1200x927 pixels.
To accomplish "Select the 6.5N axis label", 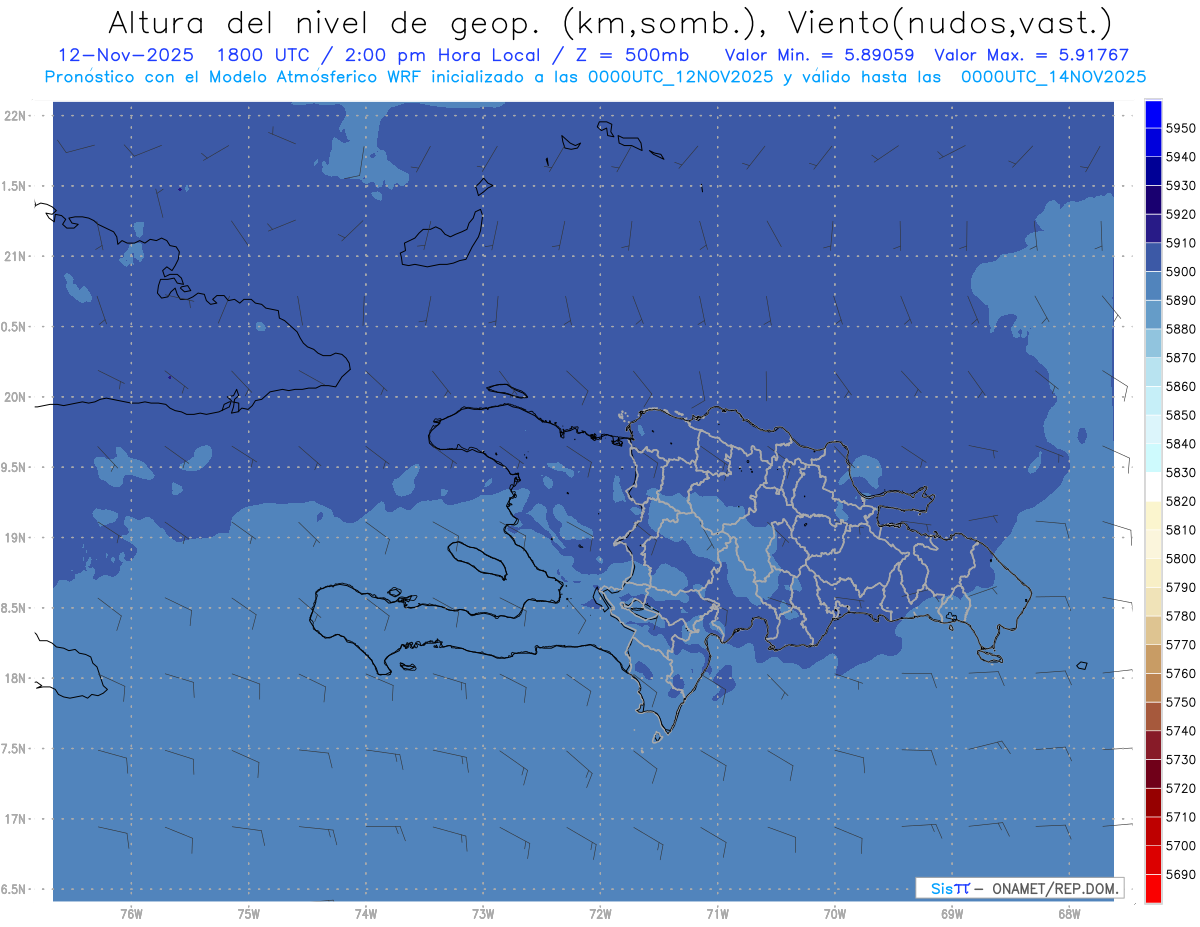I will (15, 889).
